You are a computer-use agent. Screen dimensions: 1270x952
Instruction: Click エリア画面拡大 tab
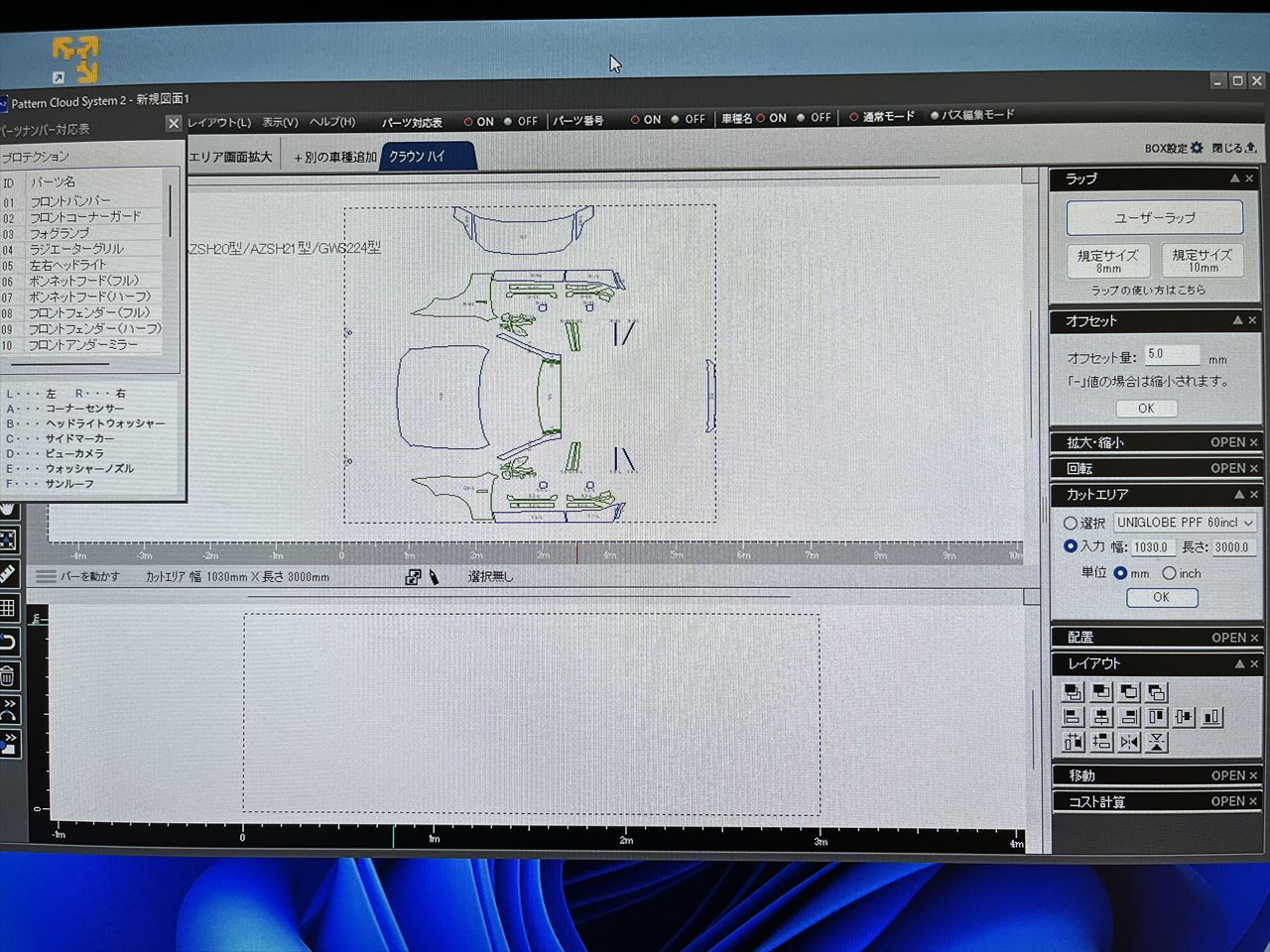pos(230,157)
